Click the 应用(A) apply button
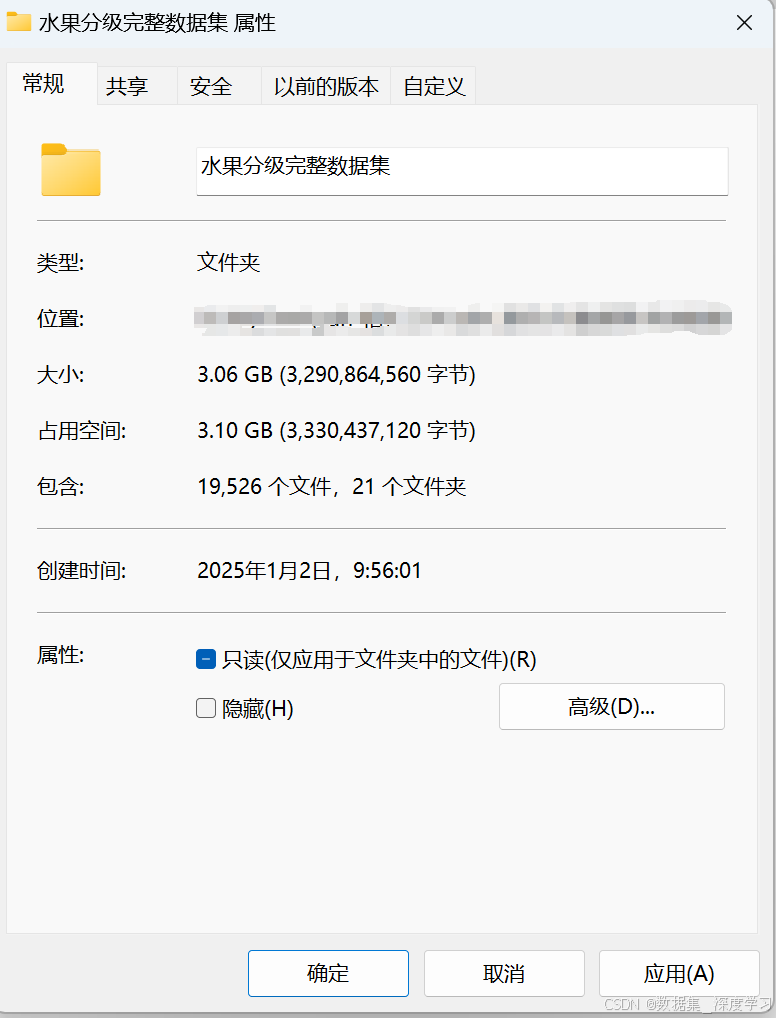Viewport: 776px width, 1018px height. pyautogui.click(x=679, y=973)
